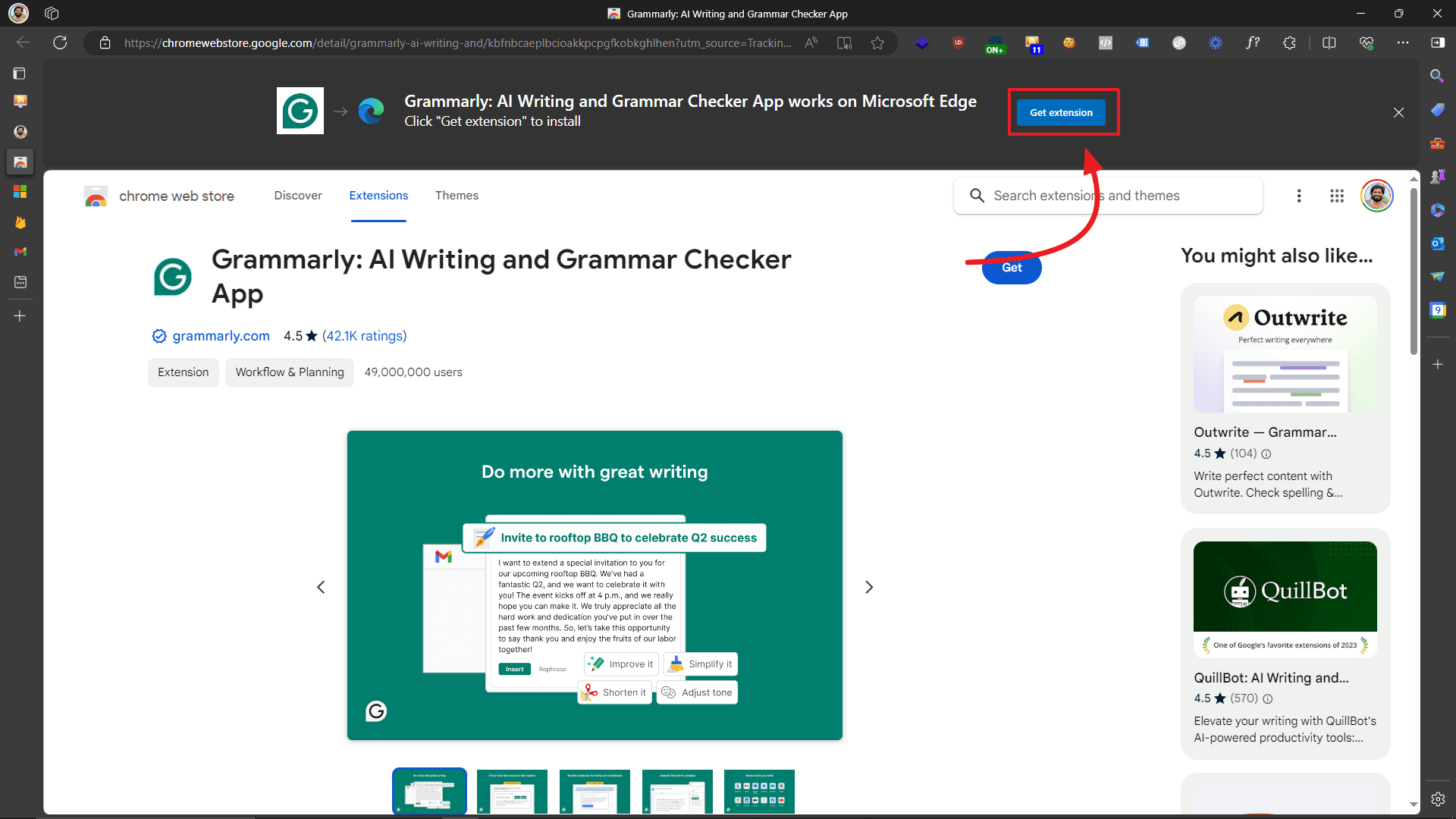The image size is (1456, 819).
Task: Select the third screenshot thumbnail
Action: click(595, 791)
